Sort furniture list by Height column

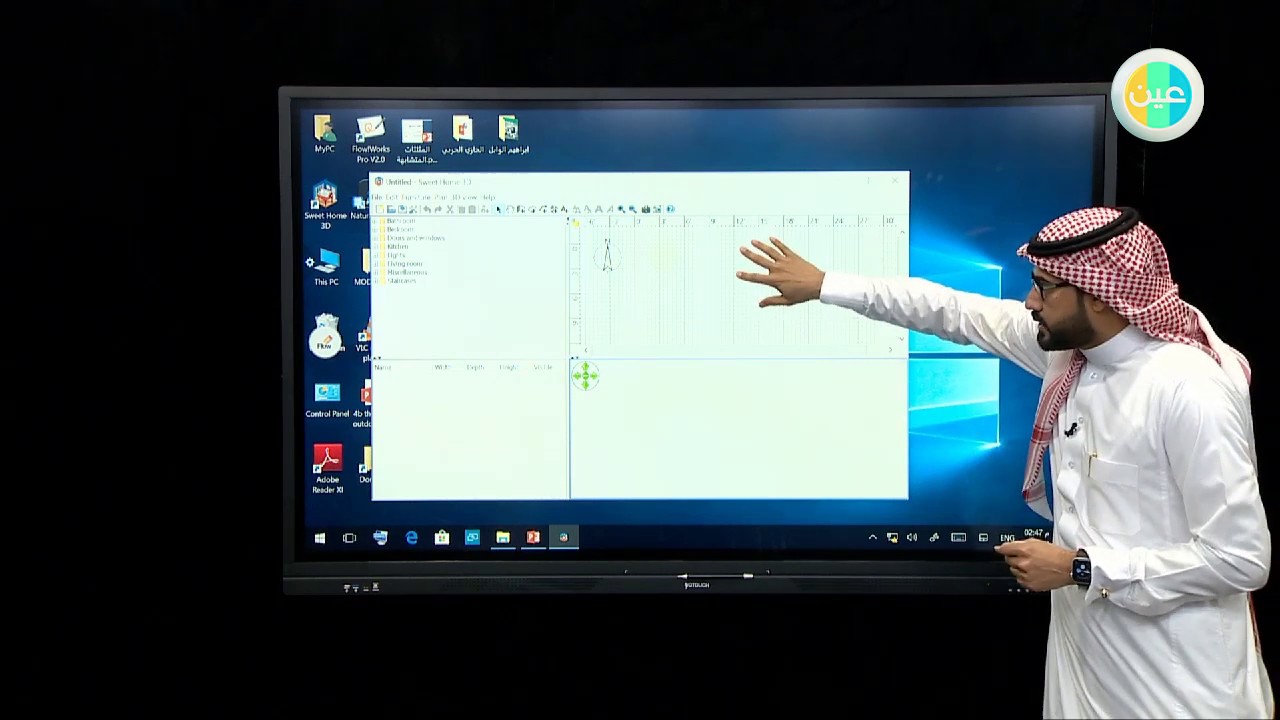[508, 367]
